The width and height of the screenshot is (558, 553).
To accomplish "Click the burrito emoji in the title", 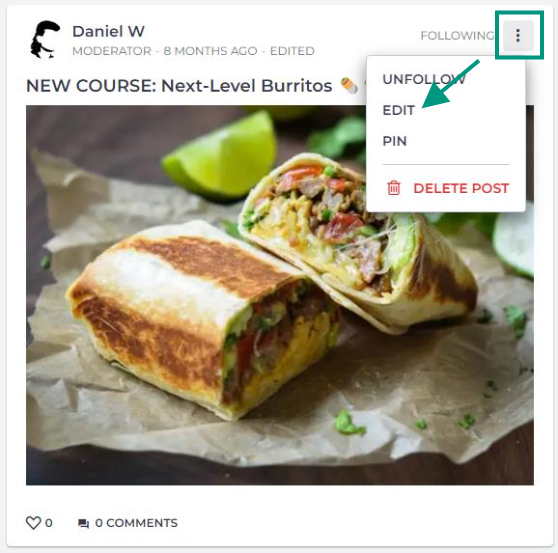I will pyautogui.click(x=348, y=85).
